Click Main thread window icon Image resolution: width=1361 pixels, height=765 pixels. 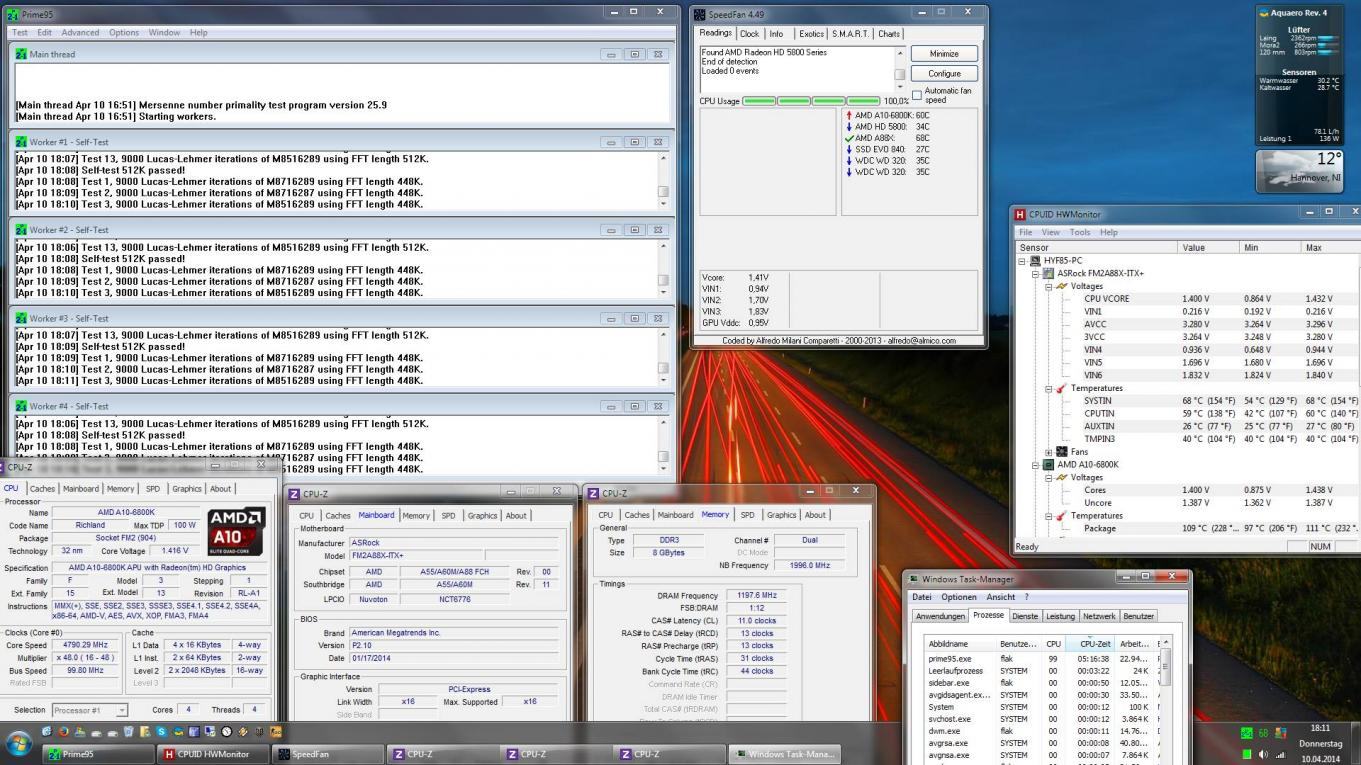pos(21,54)
